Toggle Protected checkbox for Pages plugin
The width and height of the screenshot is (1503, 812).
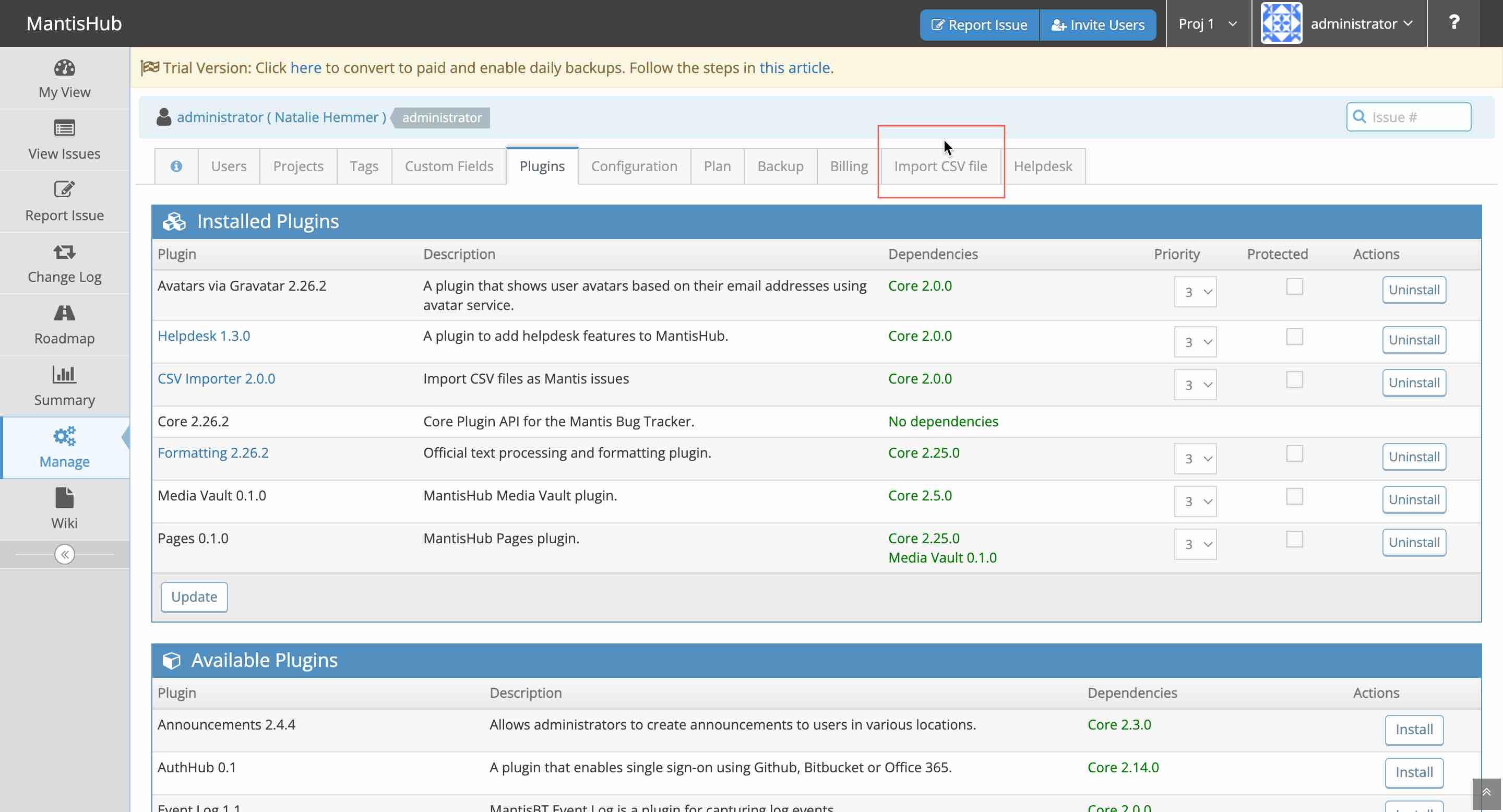point(1294,539)
